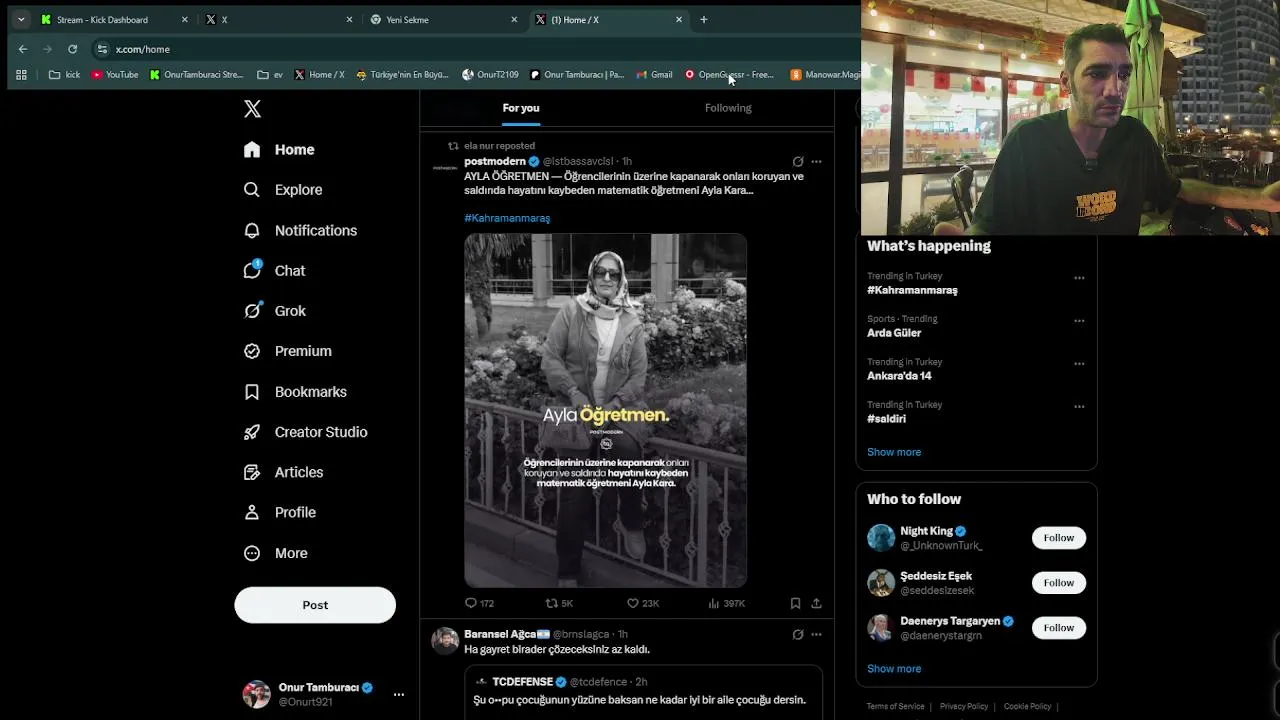This screenshot has width=1280, height=720.
Task: Open Grok from the sidebar
Action: [275, 311]
